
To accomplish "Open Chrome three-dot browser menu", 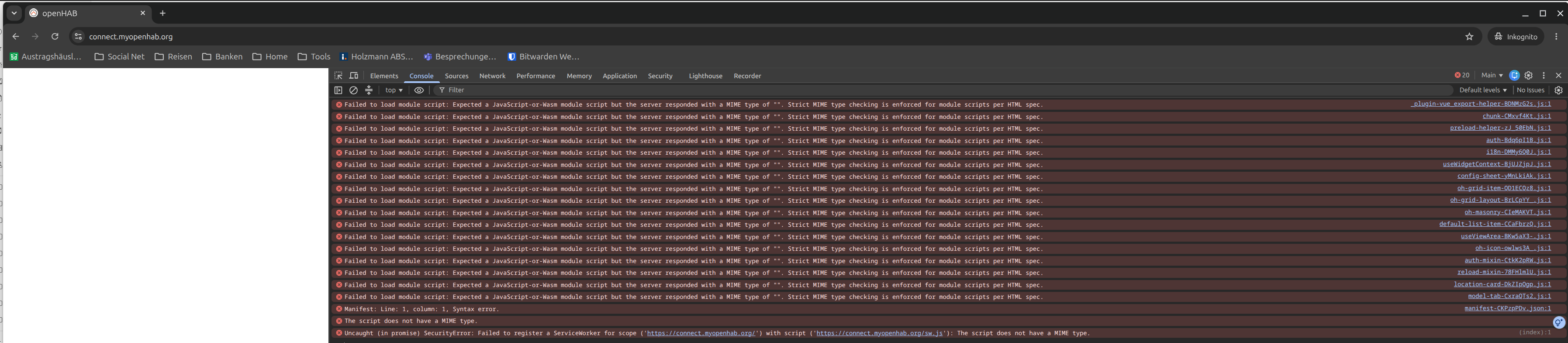I will click(x=1556, y=37).
